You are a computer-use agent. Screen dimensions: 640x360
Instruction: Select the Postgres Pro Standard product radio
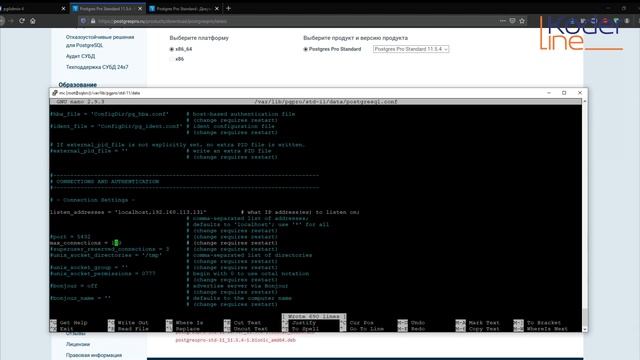[x=305, y=49]
